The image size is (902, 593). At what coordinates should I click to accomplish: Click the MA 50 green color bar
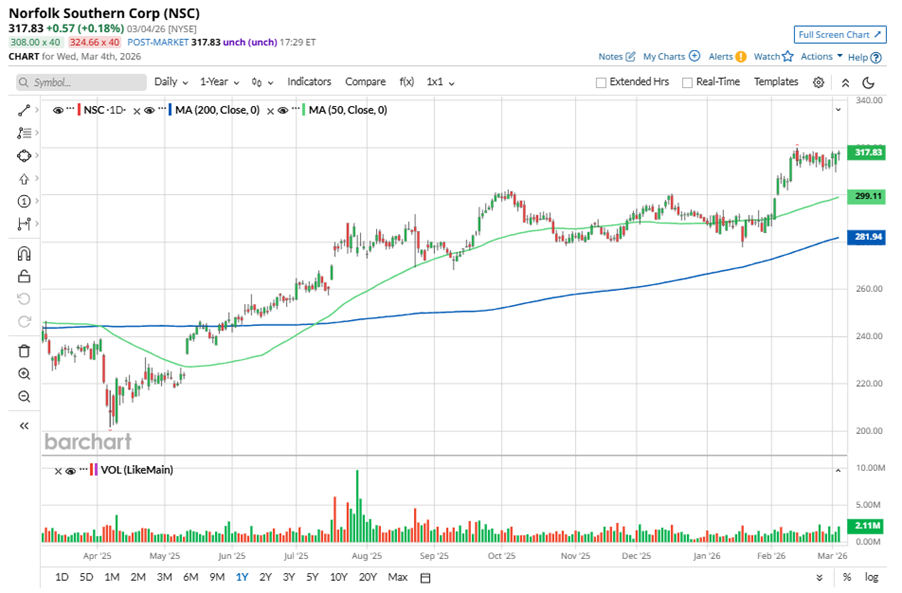[304, 110]
